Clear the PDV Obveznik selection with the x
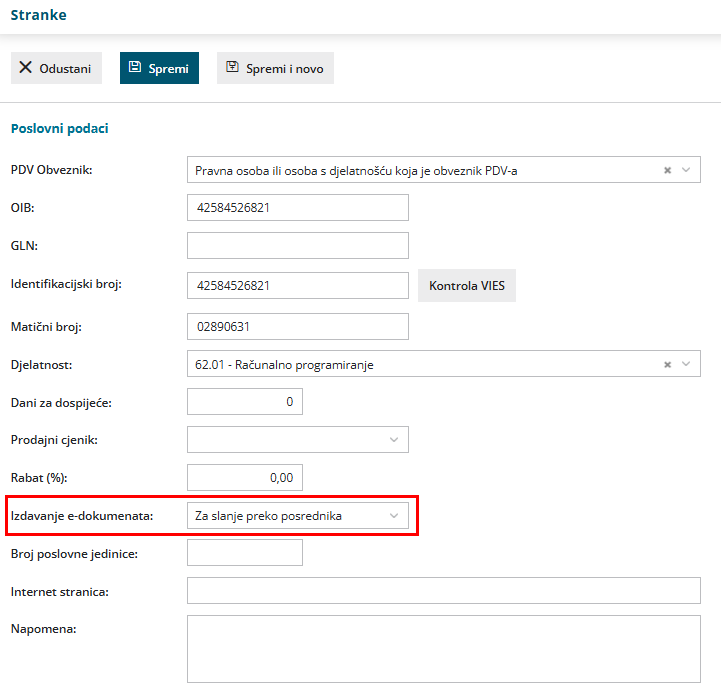This screenshot has width=721, height=694. 668,170
